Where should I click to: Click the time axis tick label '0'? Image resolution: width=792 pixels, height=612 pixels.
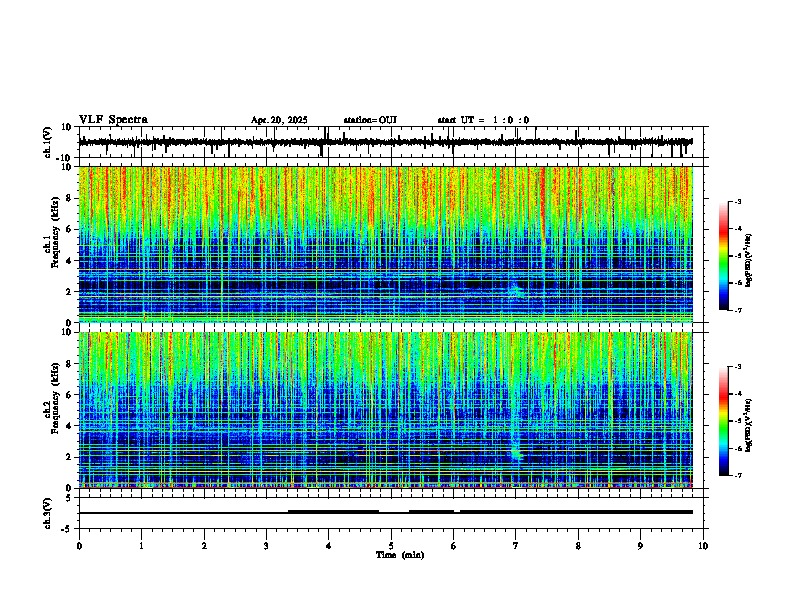click(x=79, y=546)
